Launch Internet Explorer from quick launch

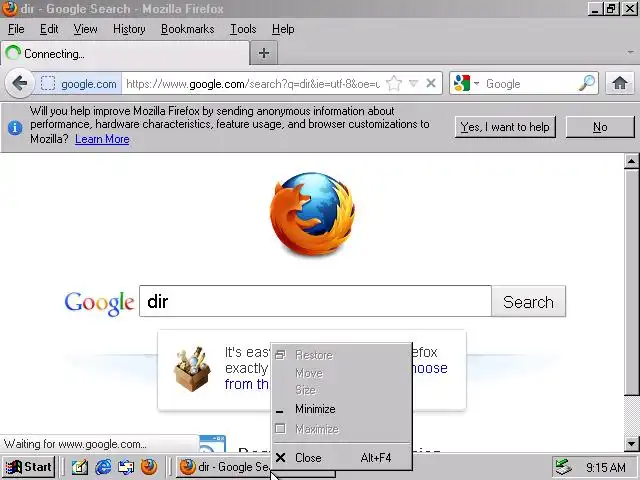pyautogui.click(x=103, y=467)
